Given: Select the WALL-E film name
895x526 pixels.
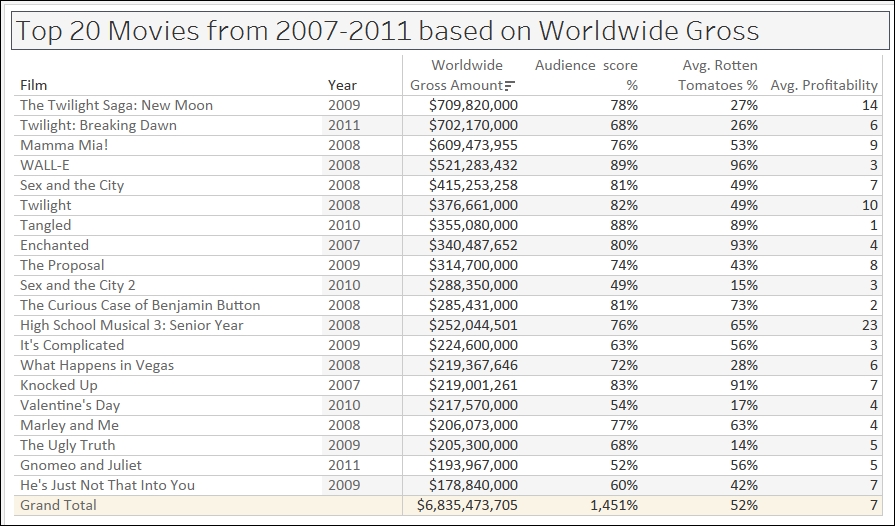Looking at the screenshot, I should point(45,165).
